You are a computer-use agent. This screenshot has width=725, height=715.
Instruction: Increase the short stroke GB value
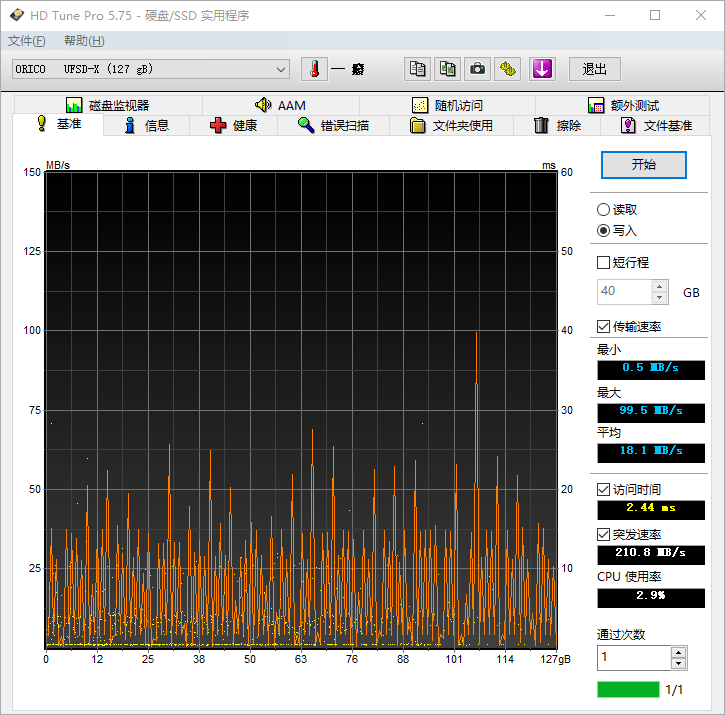660,286
